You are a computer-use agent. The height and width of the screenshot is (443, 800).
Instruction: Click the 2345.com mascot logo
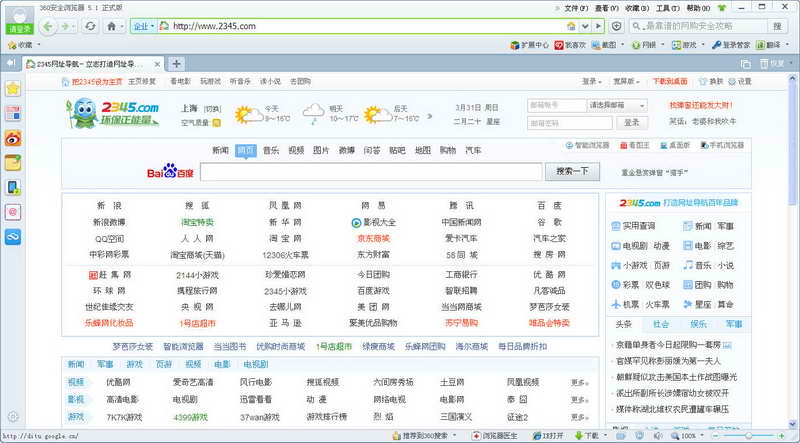coord(113,113)
